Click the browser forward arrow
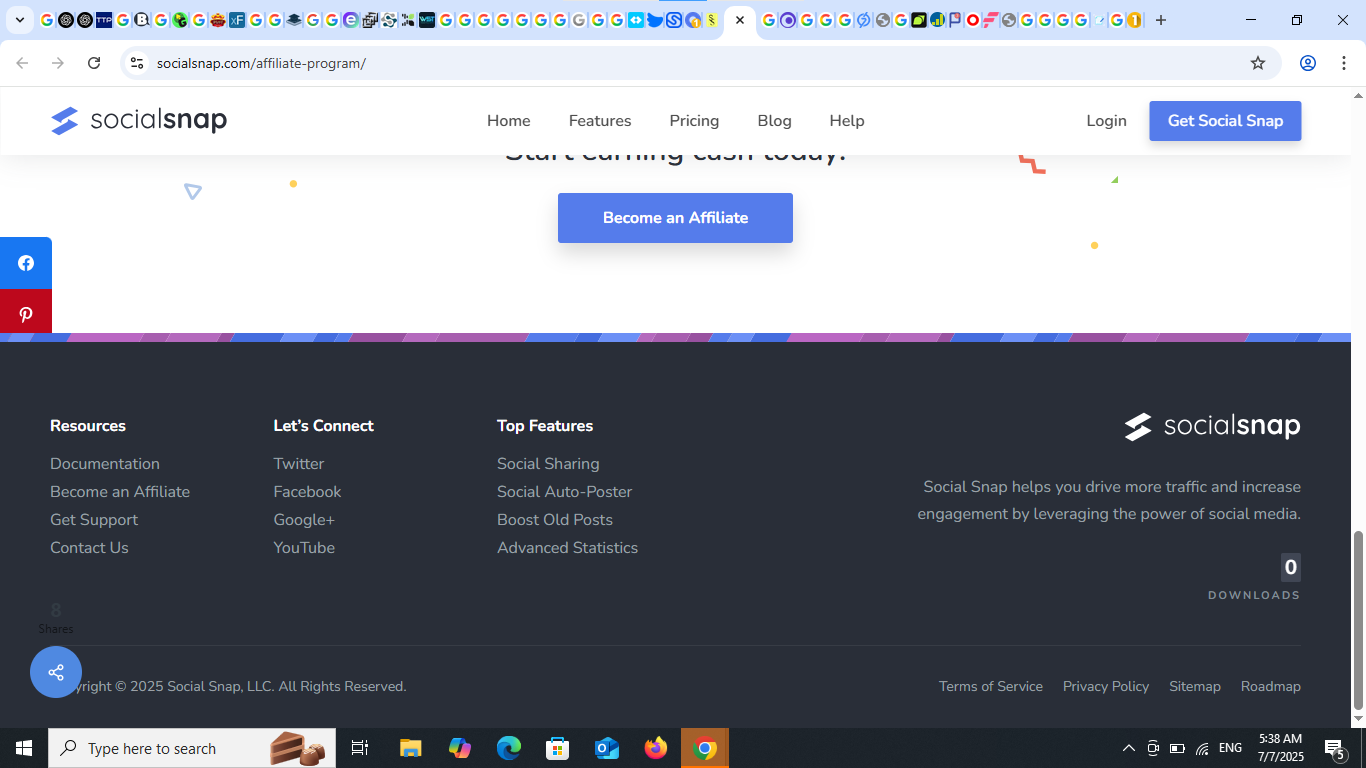This screenshot has width=1366, height=768. pyautogui.click(x=58, y=63)
